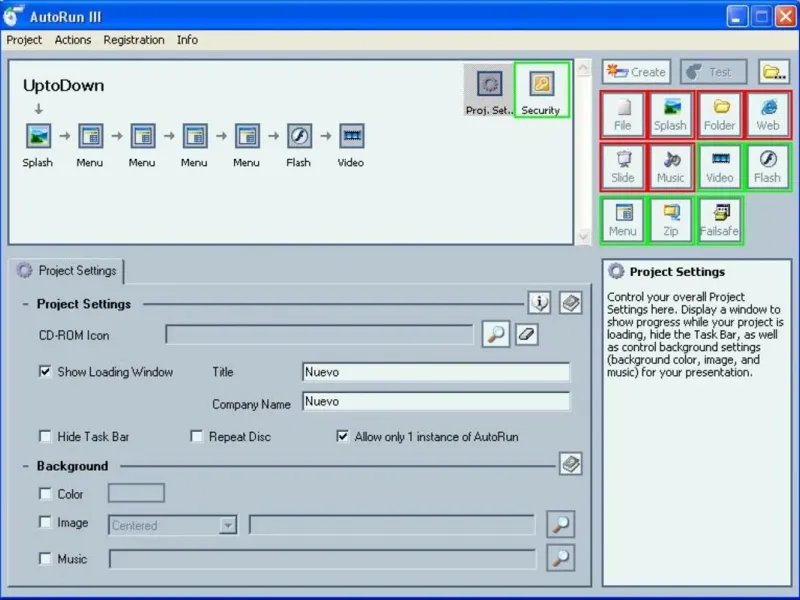Collapse the Background section
The width and height of the screenshot is (800, 600).
26,466
